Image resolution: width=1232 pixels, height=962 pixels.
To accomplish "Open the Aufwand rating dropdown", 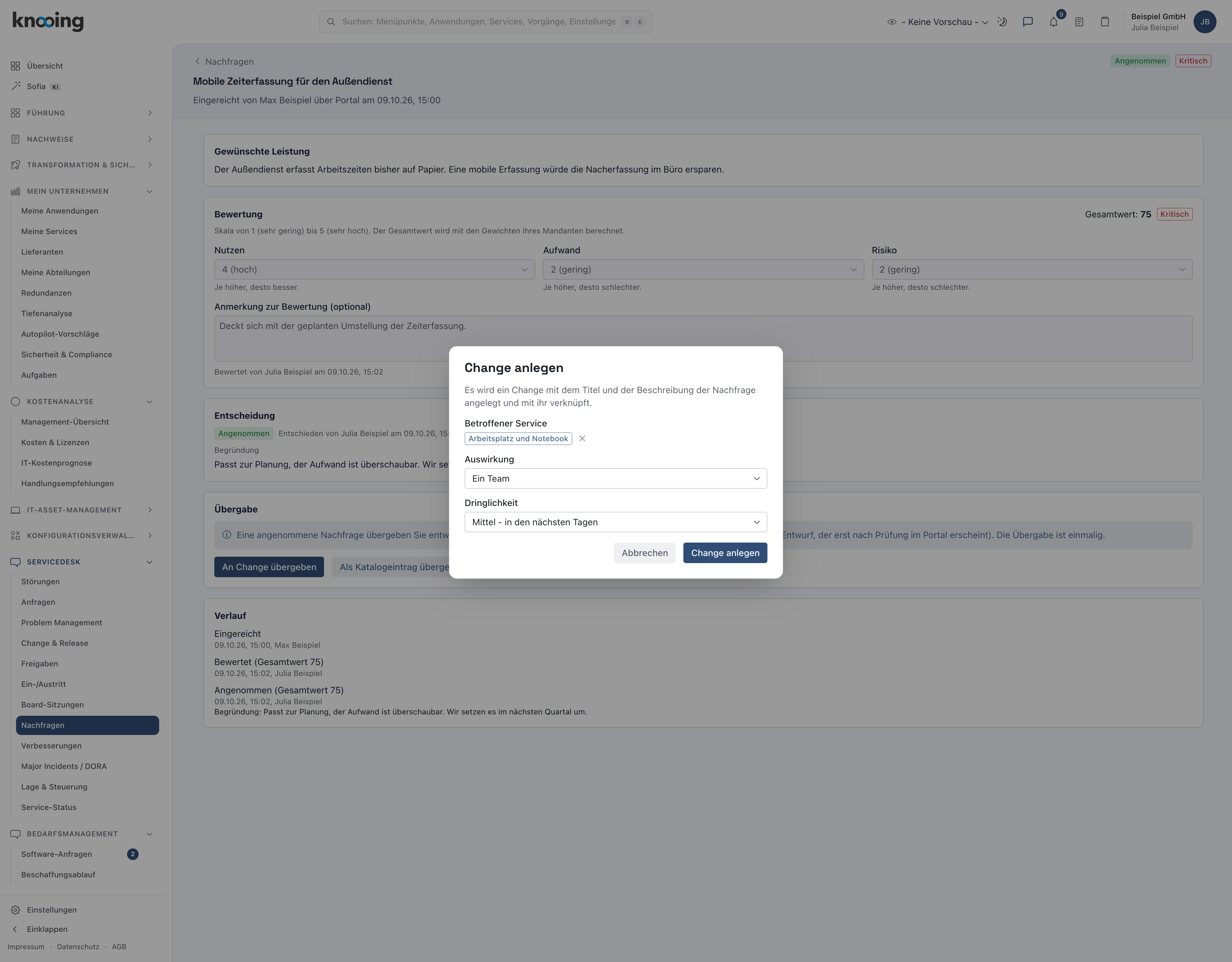I will (703, 270).
